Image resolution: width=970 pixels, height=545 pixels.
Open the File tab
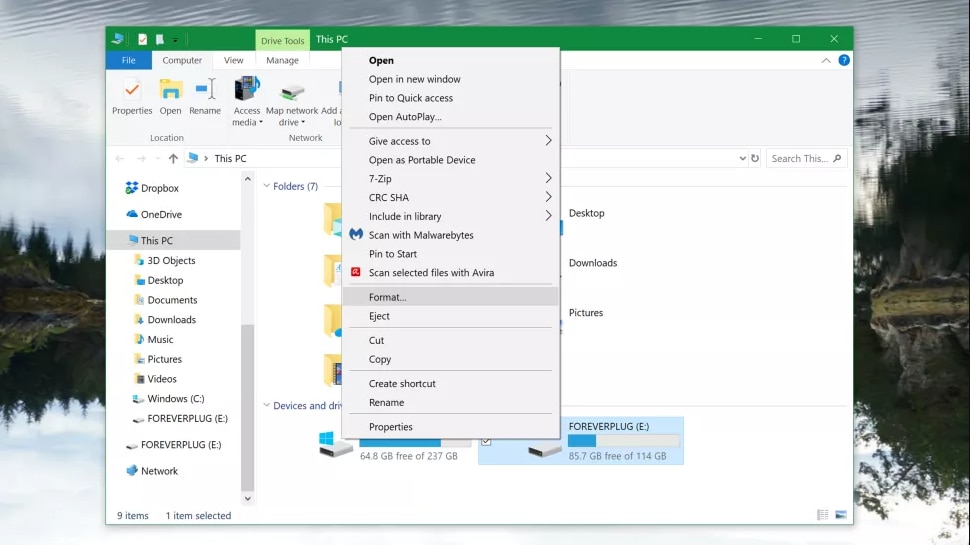[129, 60]
